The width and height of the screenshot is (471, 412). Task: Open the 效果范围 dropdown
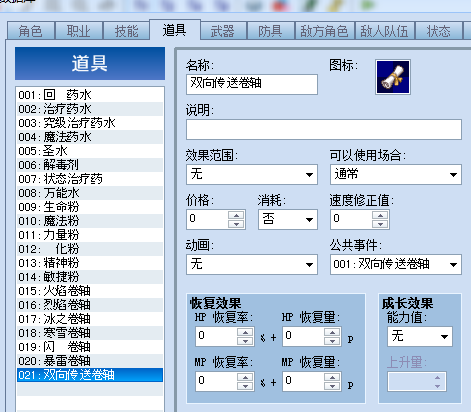pyautogui.click(x=252, y=174)
